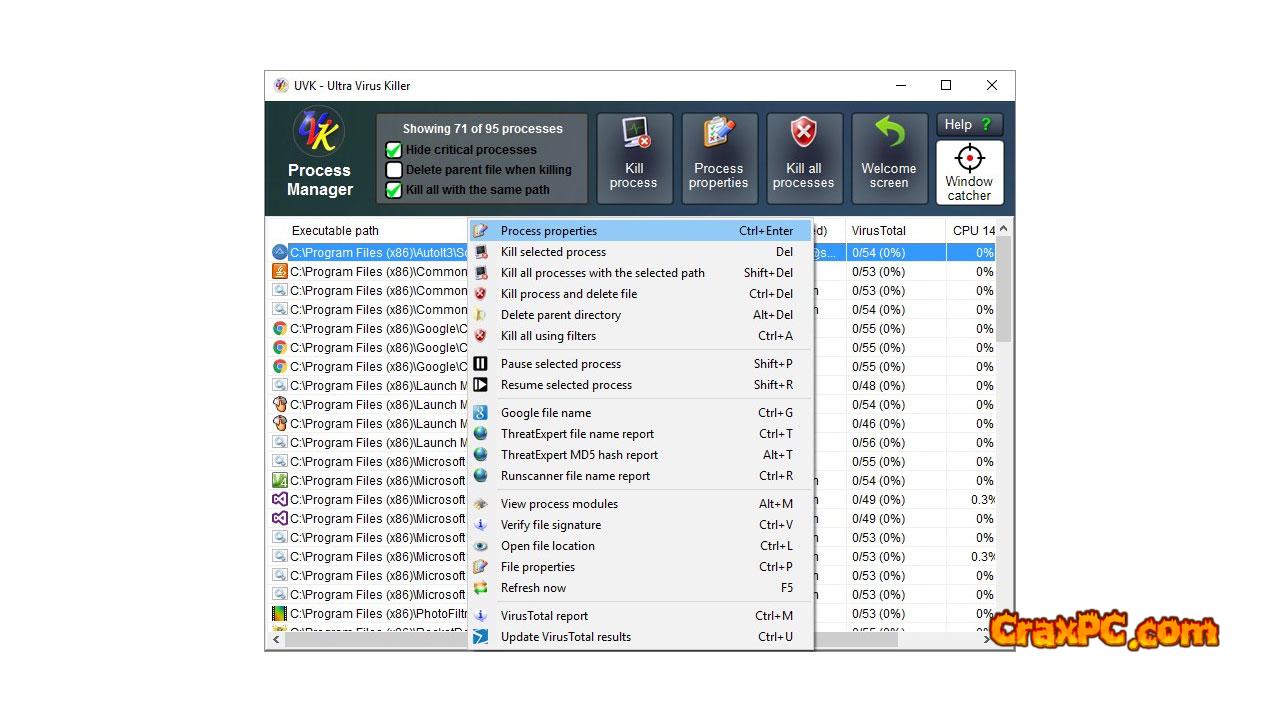The image size is (1280, 720).
Task: Click the Resume selected process icon
Action: click(481, 385)
